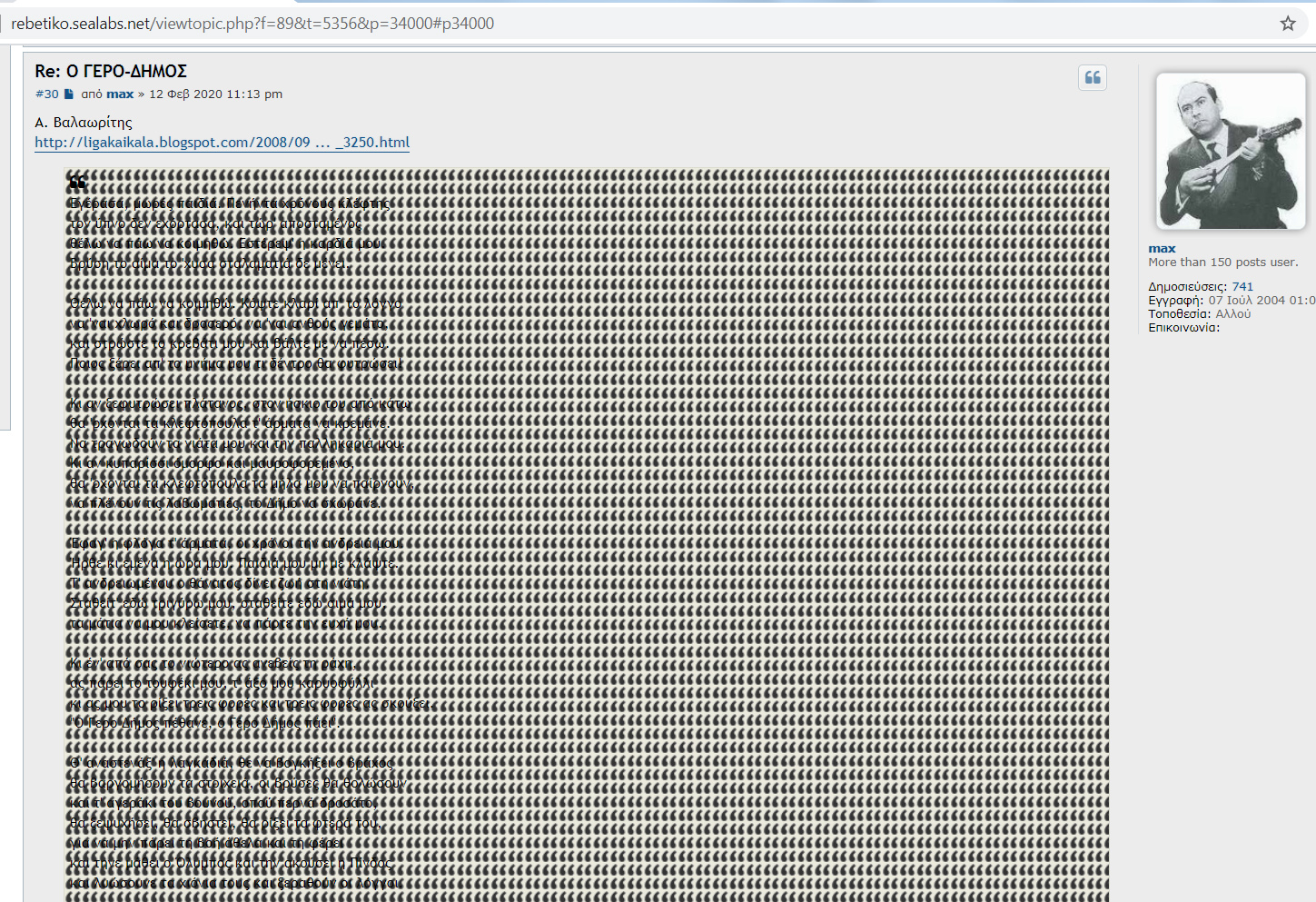Click the poem line Ο Γερο-Δήμος πέθανε

pos(203,723)
